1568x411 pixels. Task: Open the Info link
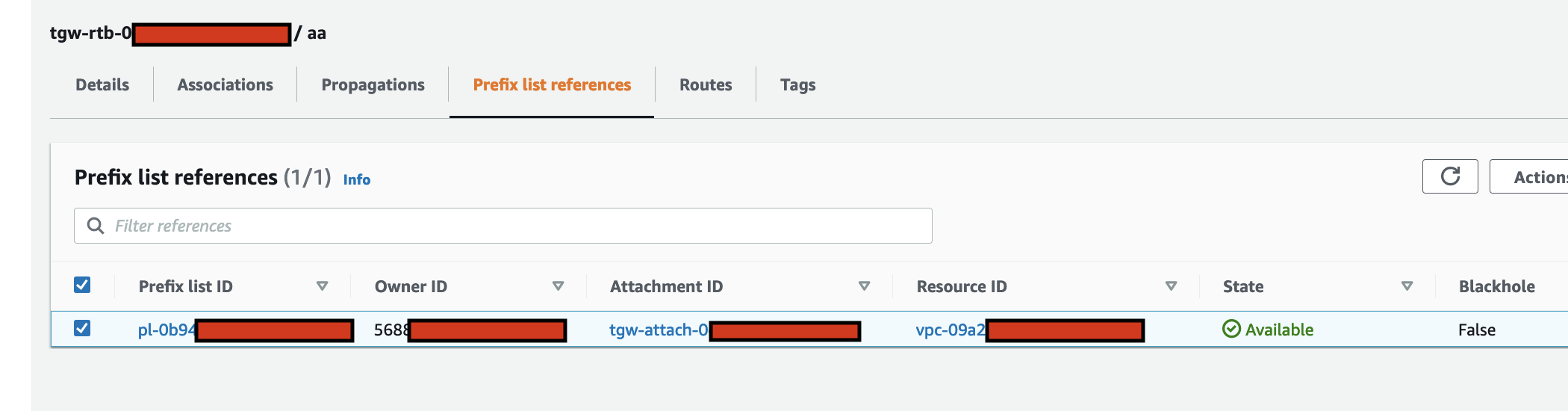[357, 179]
